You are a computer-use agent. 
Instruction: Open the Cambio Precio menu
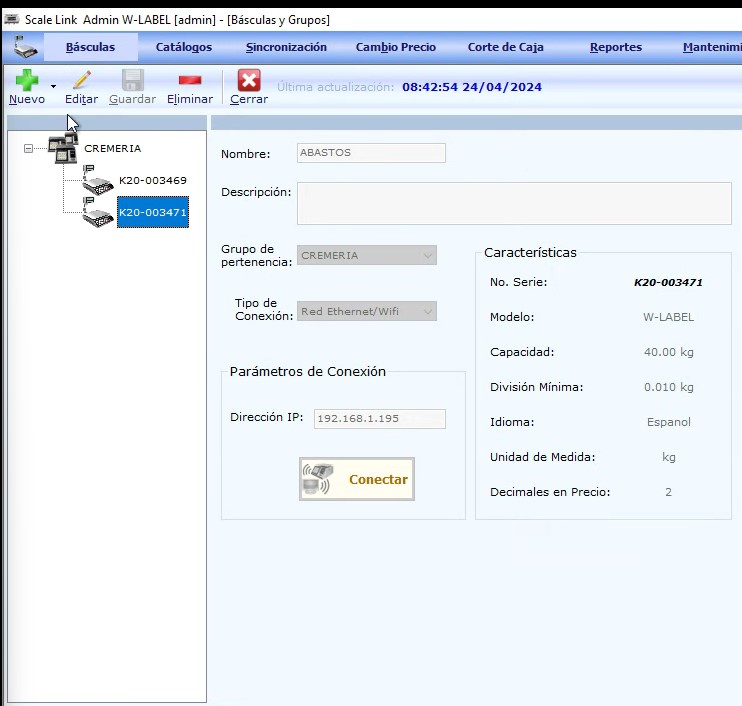(x=396, y=47)
